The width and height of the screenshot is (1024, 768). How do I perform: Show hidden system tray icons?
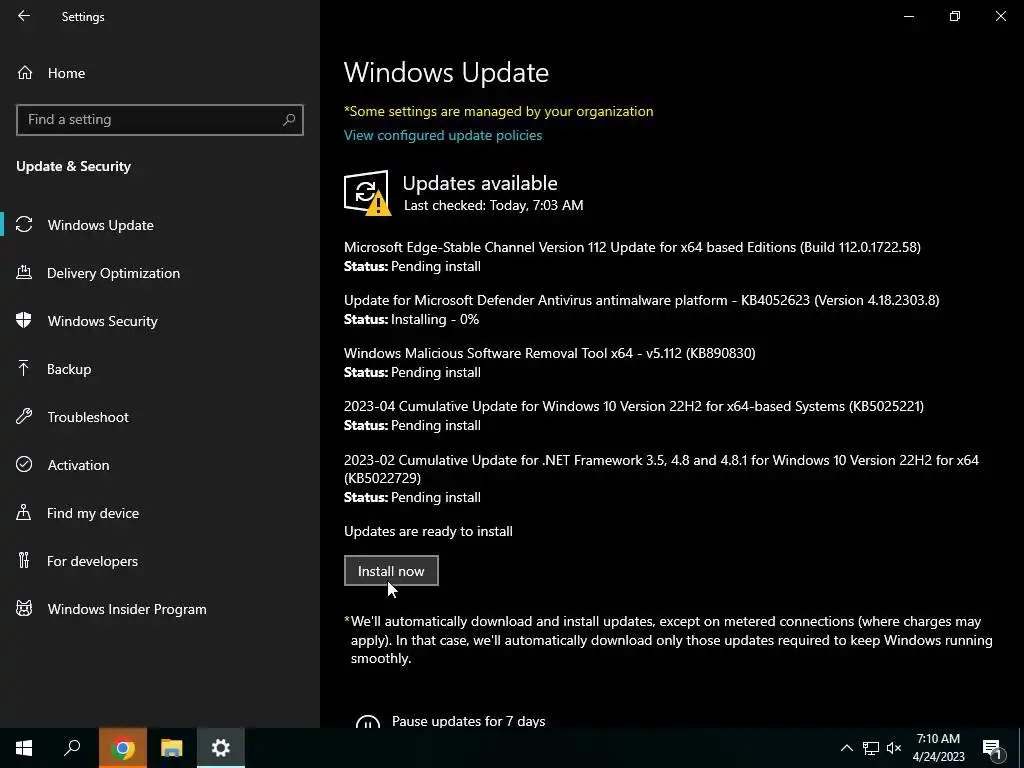(x=846, y=748)
